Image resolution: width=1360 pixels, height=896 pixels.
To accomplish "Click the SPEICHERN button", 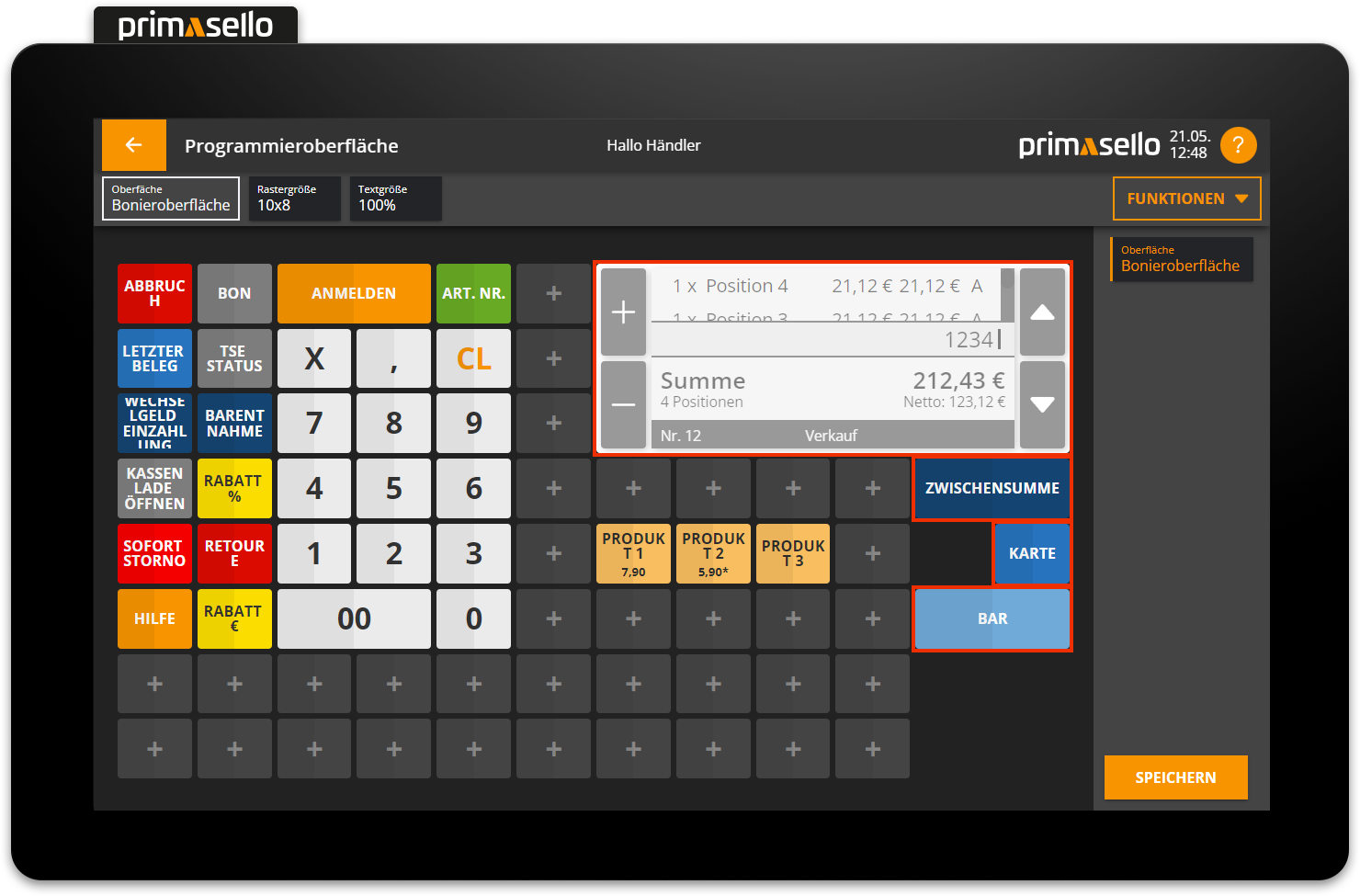I will pyautogui.click(x=1175, y=777).
